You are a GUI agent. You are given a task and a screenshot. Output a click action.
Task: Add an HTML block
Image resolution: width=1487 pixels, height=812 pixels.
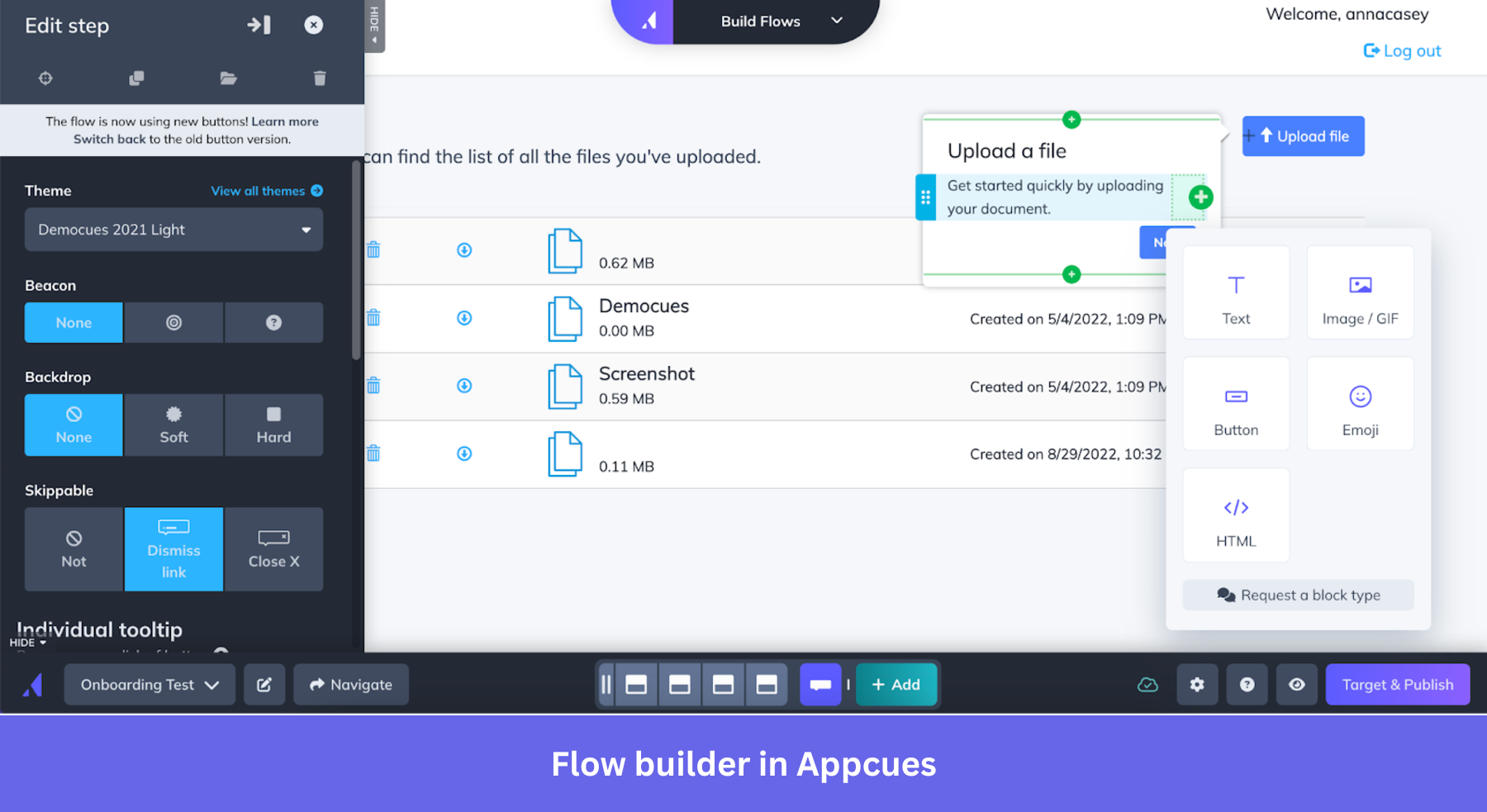pos(1235,514)
